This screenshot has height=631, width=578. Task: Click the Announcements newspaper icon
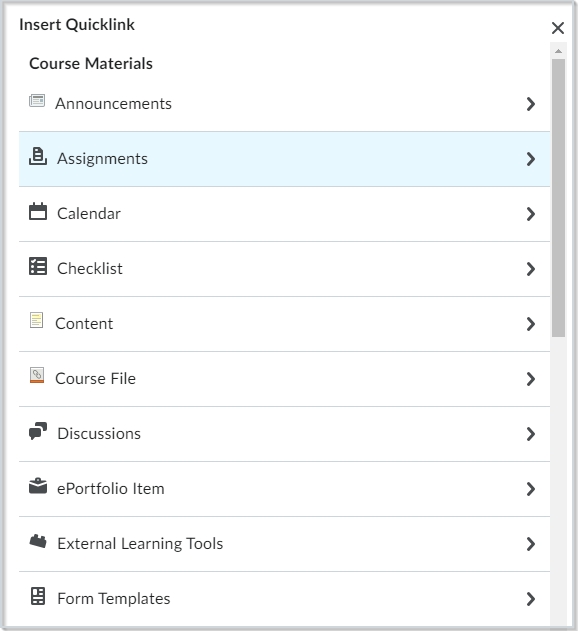37,101
